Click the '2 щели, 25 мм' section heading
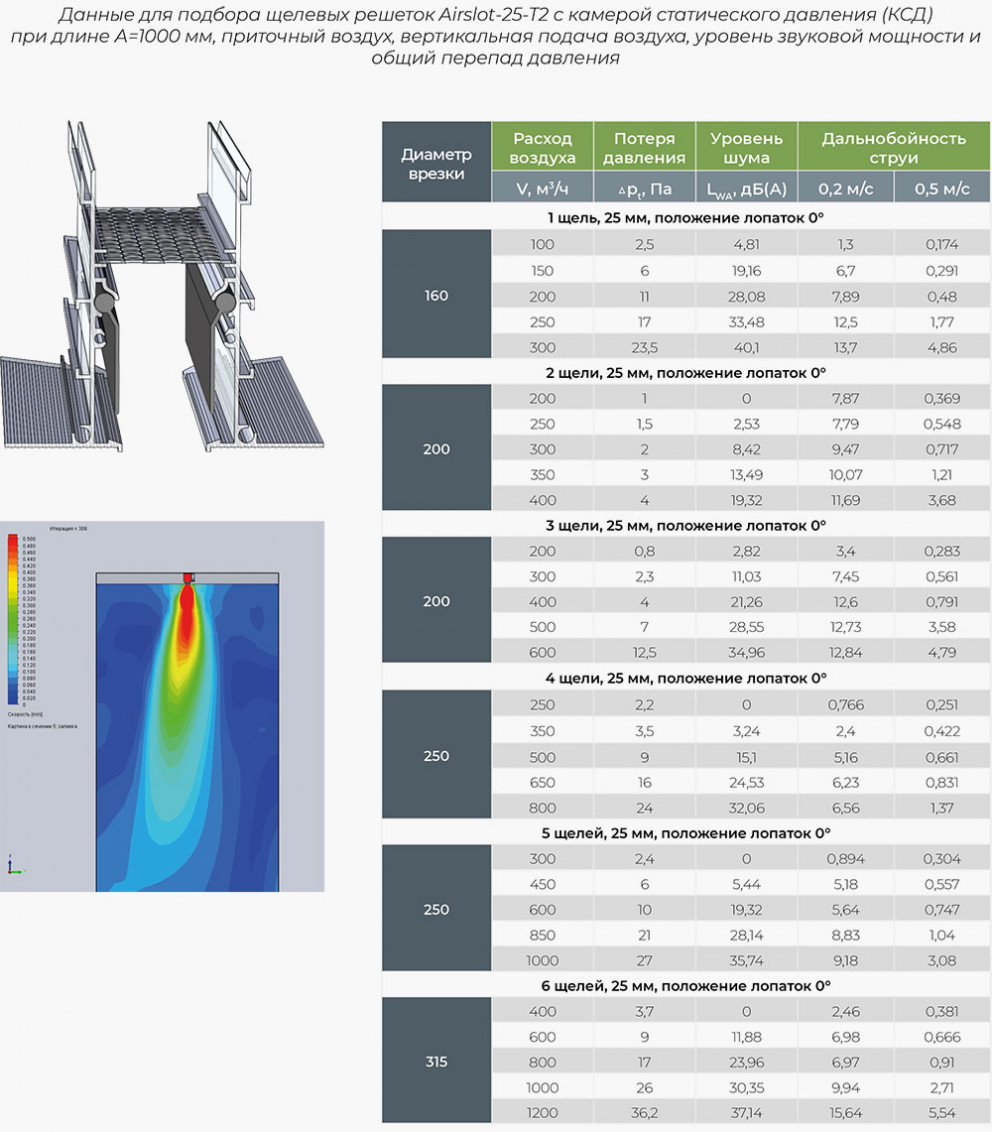Viewport: 992px width, 1132px height. [x=686, y=373]
